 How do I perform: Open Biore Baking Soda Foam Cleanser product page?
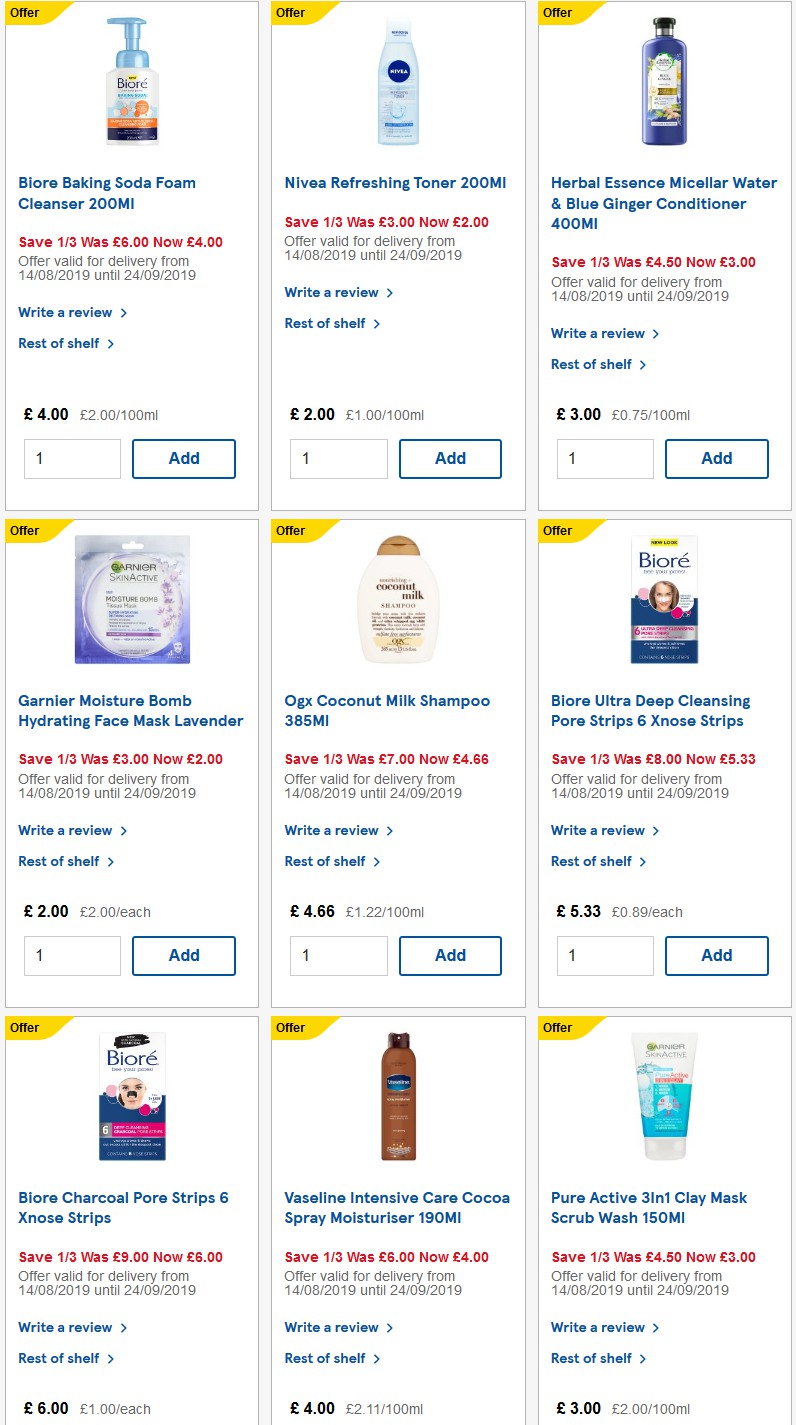(x=107, y=193)
